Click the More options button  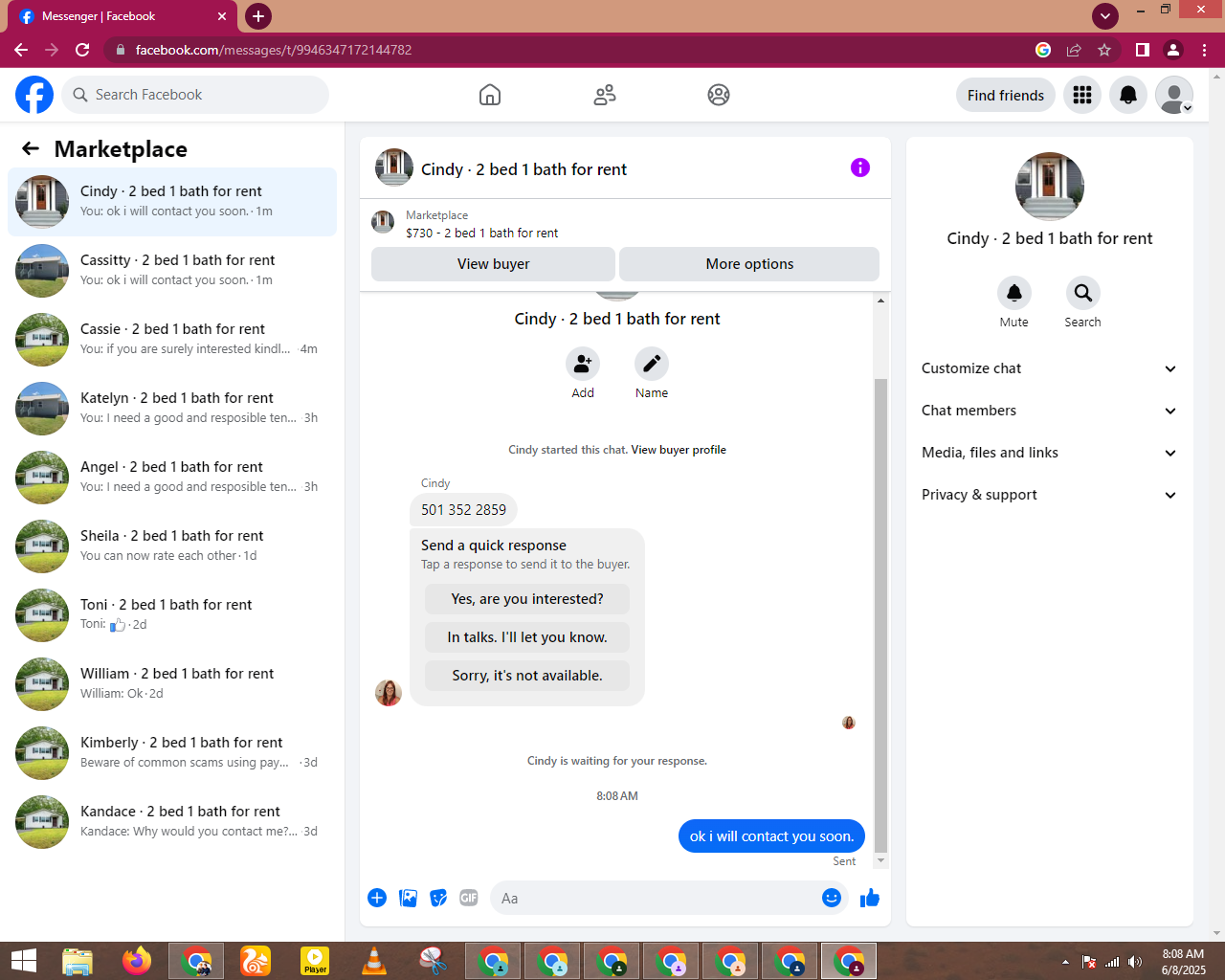point(749,264)
